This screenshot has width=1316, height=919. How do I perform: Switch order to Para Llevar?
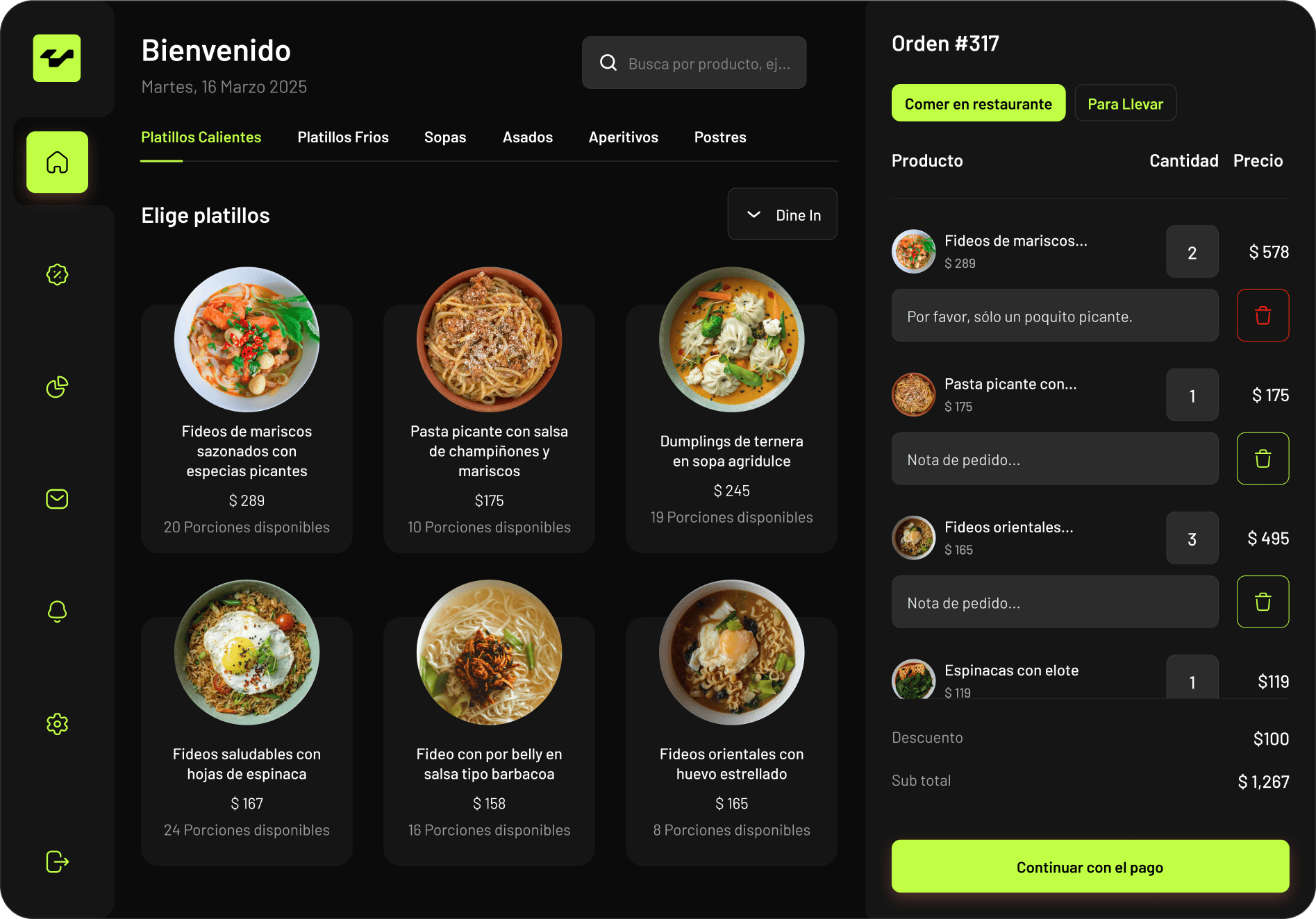pos(1125,103)
